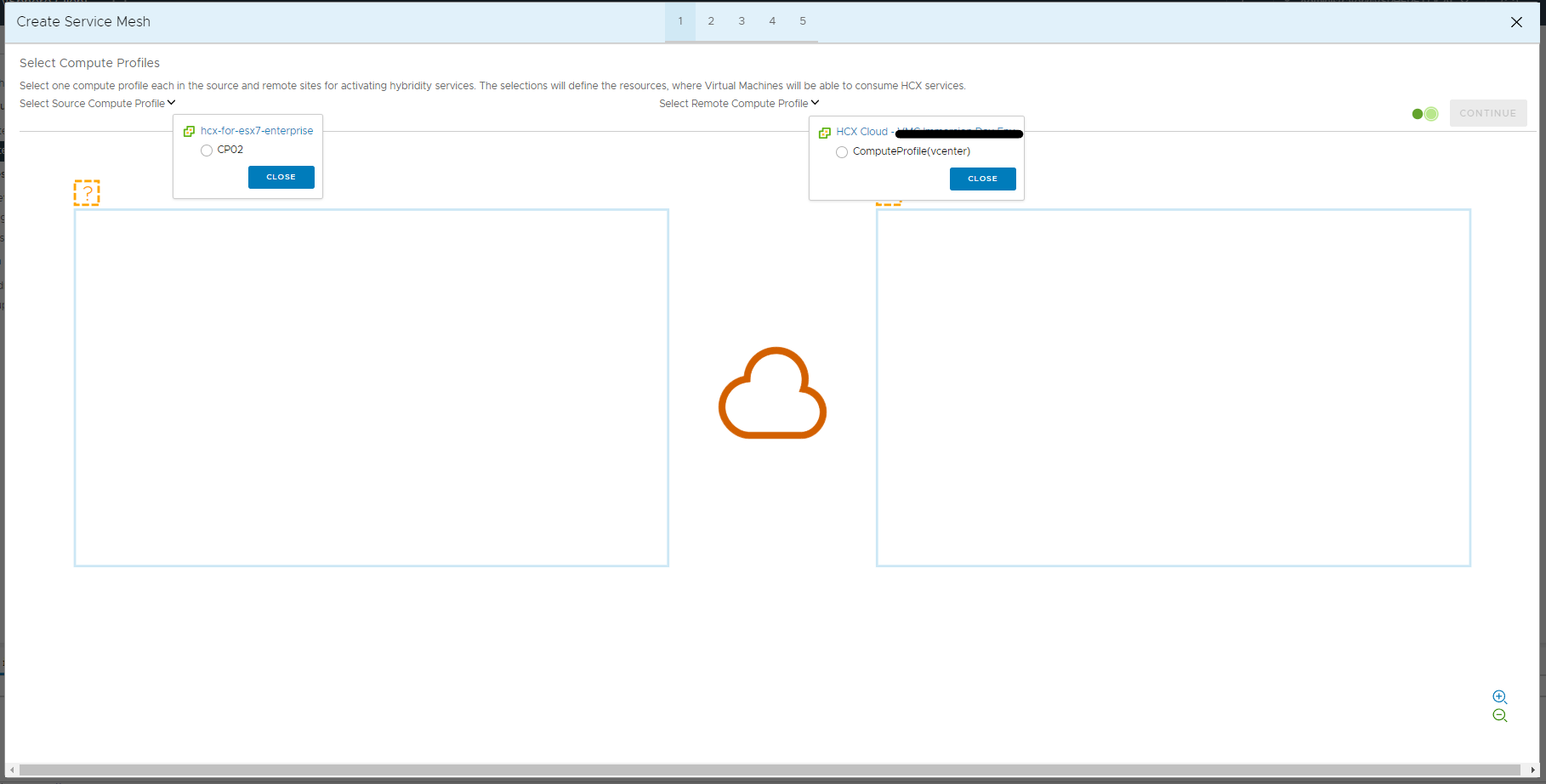Click the orange cloud icon
Viewport: 1546px width, 784px height.
pos(772,393)
